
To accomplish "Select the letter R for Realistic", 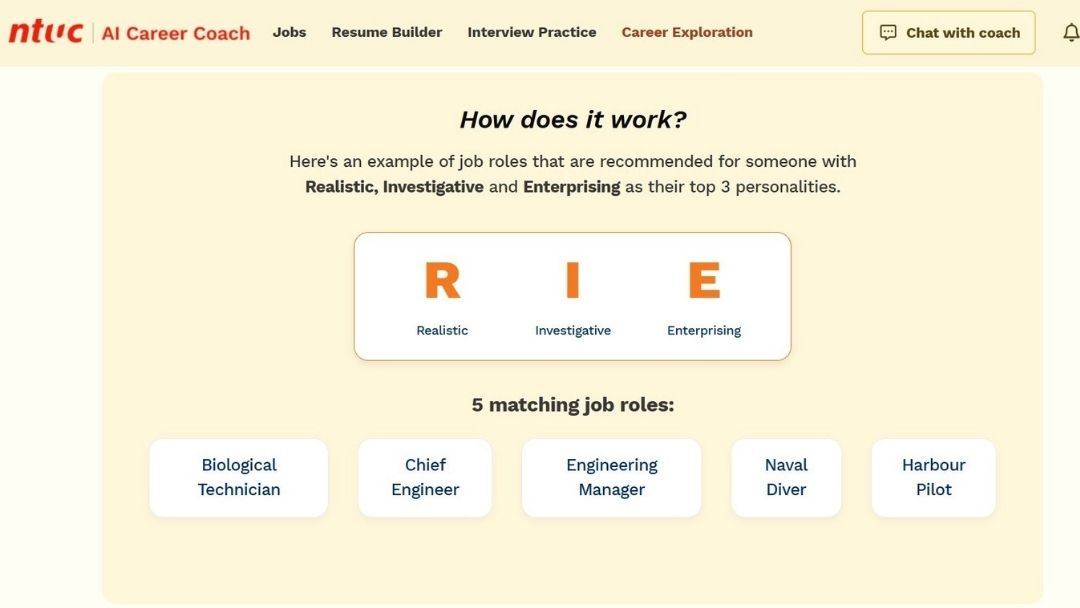I will point(441,281).
